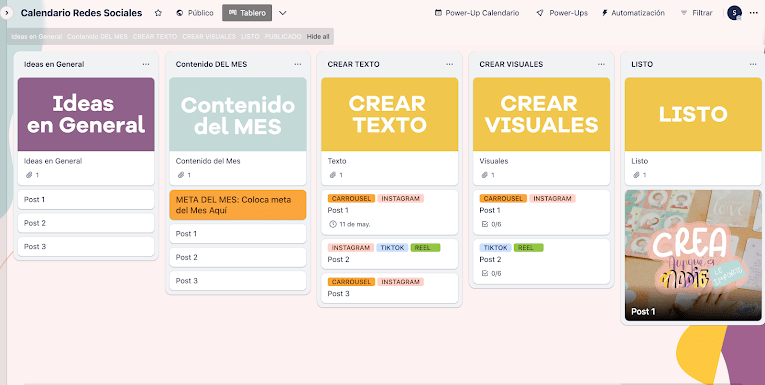Open the views dropdown chevron beside Tablero

click(282, 13)
